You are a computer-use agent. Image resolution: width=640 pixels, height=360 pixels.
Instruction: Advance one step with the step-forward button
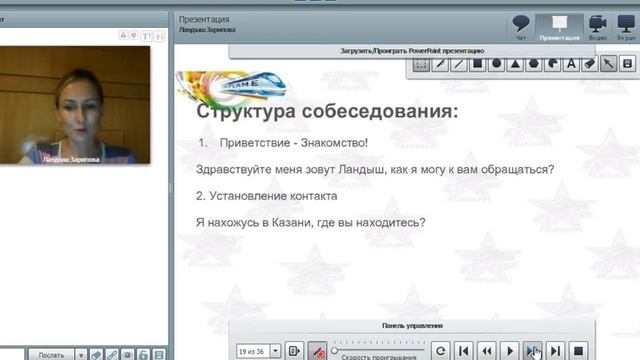pyautogui.click(x=533, y=351)
